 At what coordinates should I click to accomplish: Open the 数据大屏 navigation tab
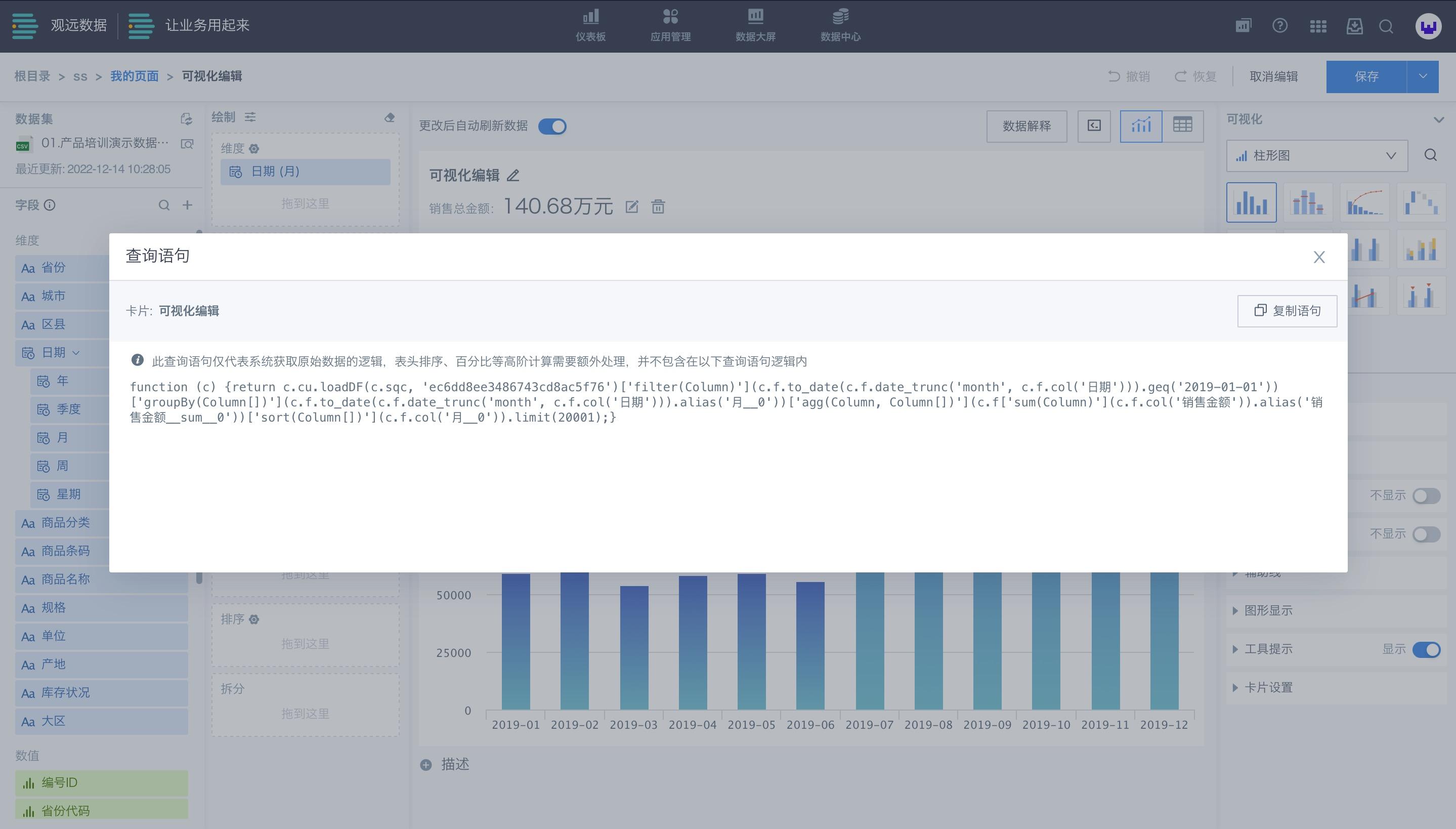755,26
